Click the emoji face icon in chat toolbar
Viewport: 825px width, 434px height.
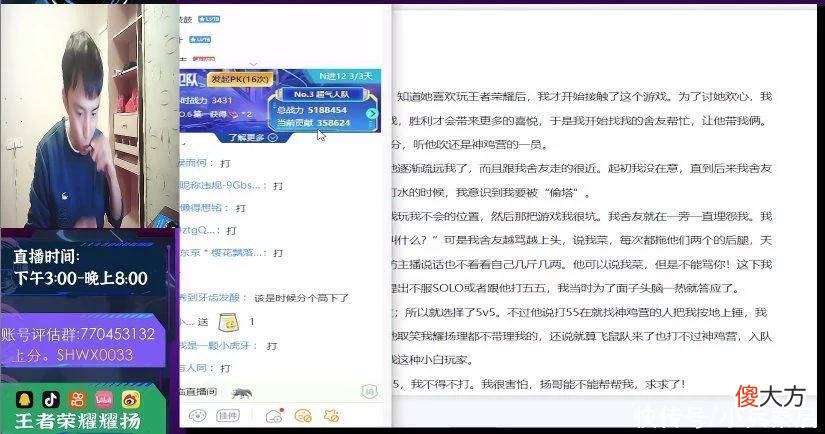pos(197,416)
